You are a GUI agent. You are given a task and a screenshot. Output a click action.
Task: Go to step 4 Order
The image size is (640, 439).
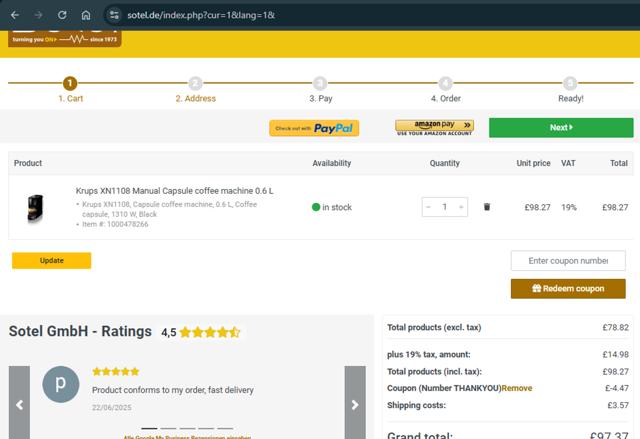click(x=446, y=98)
